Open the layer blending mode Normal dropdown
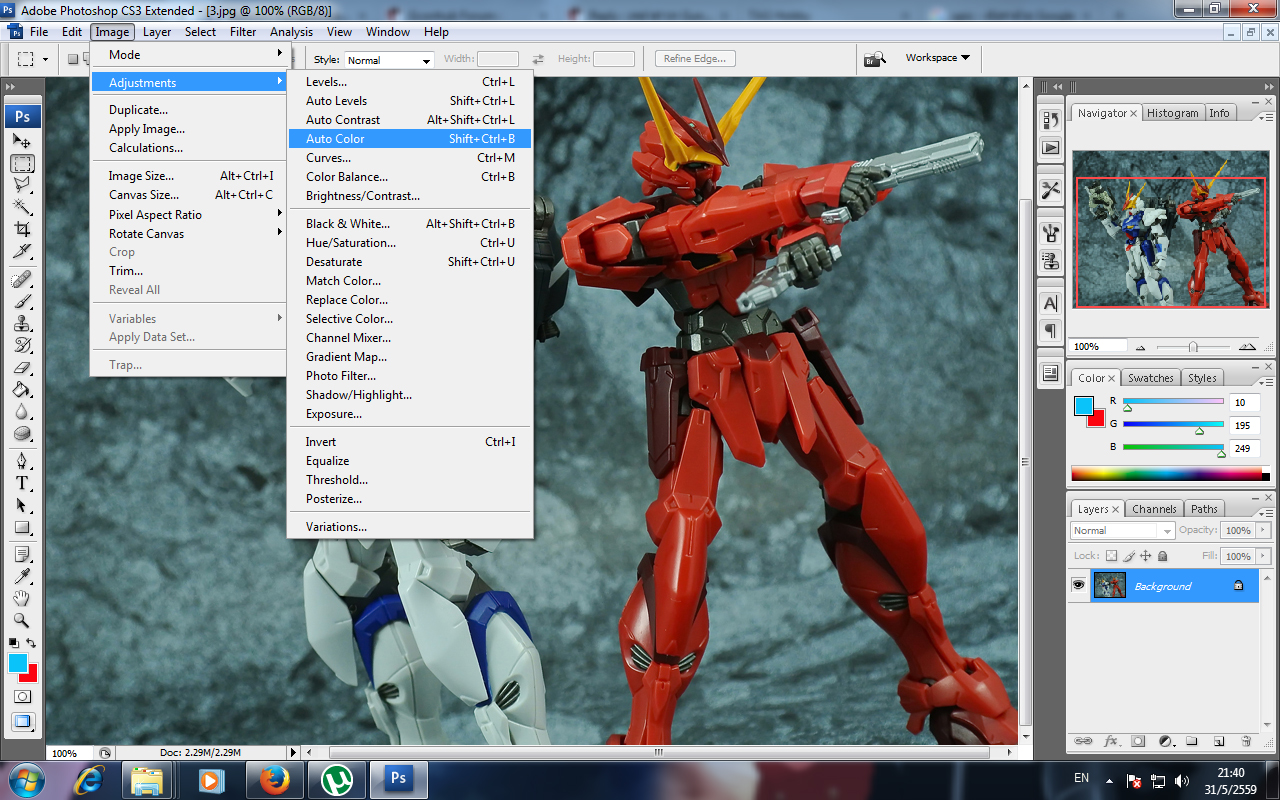1280x800 pixels. tap(1122, 531)
